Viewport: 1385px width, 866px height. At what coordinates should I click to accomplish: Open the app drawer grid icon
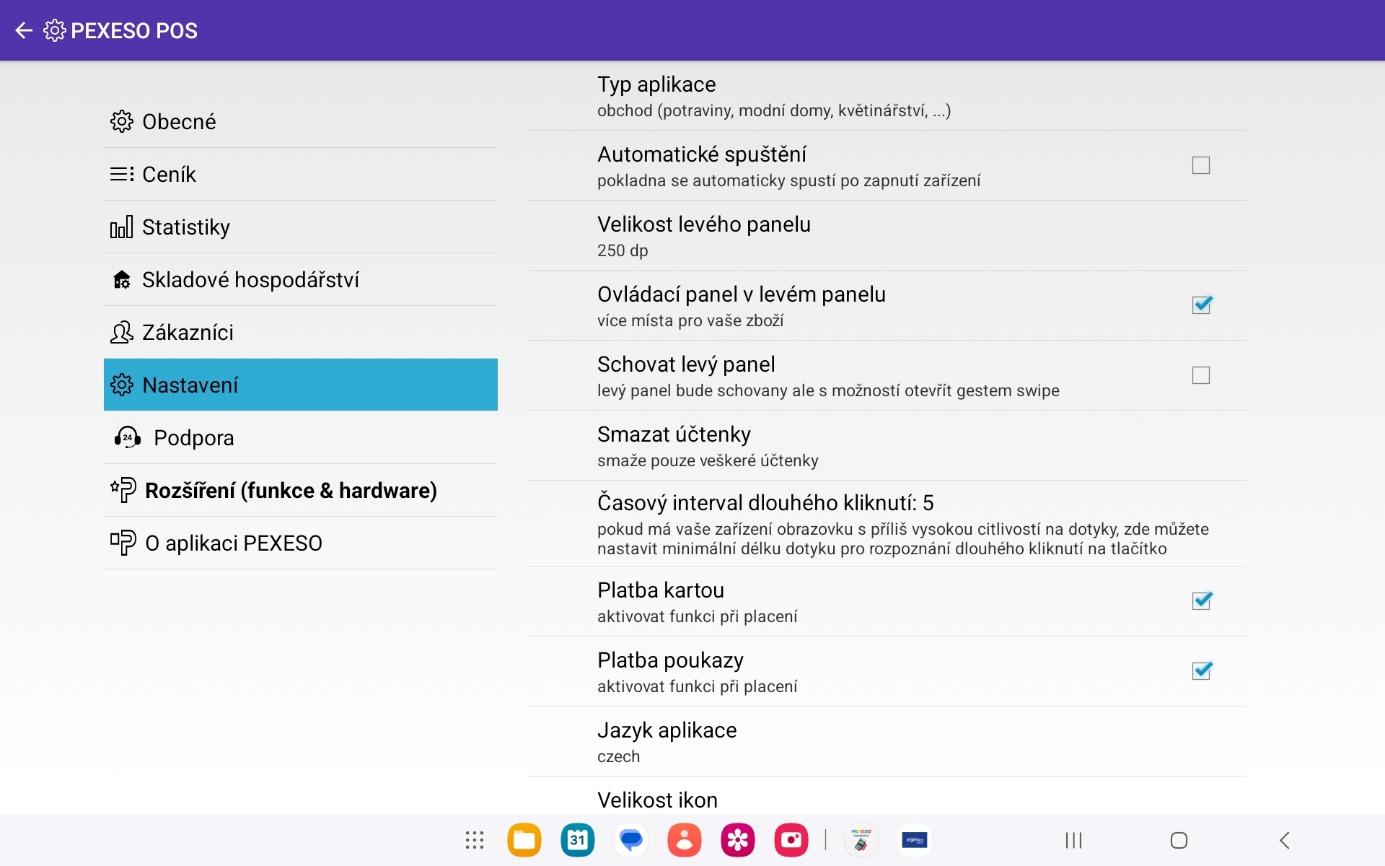tap(475, 840)
